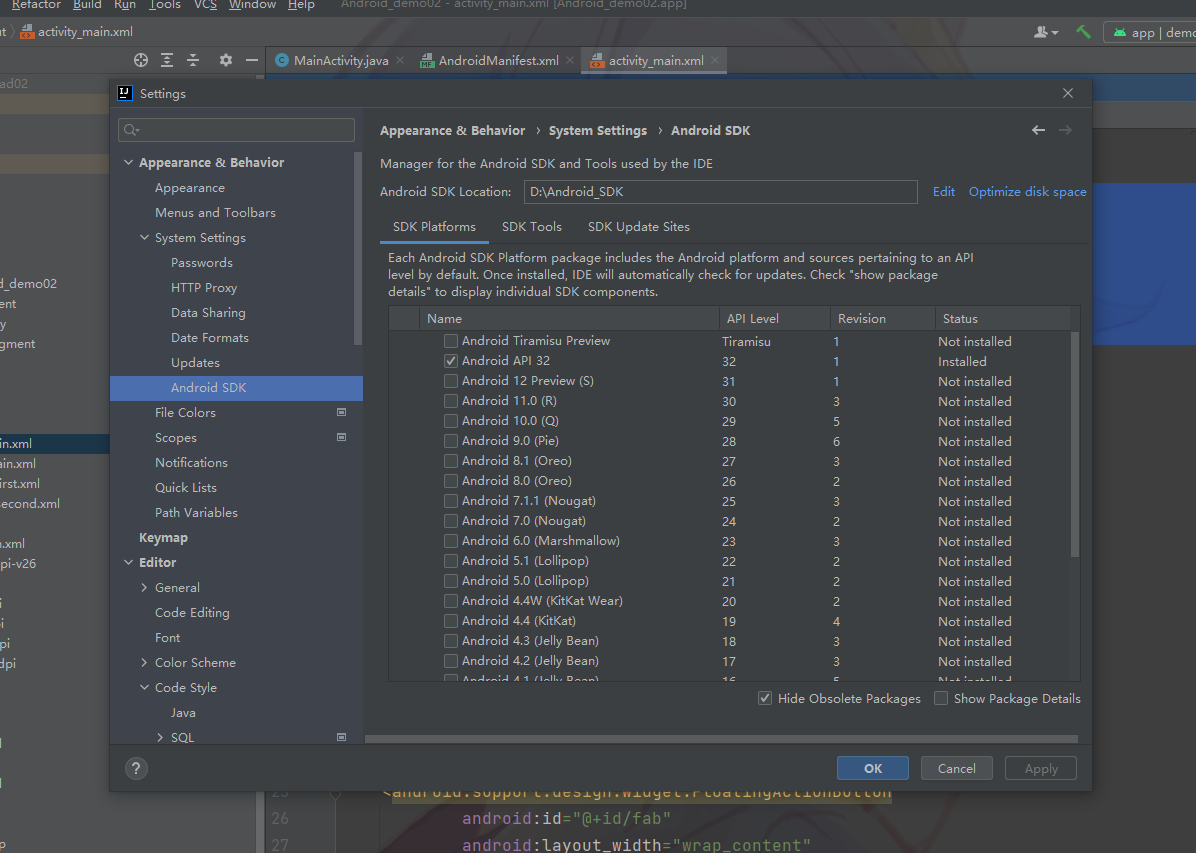Uncheck the Android API 32 checkbox
The width and height of the screenshot is (1196, 853).
451,361
